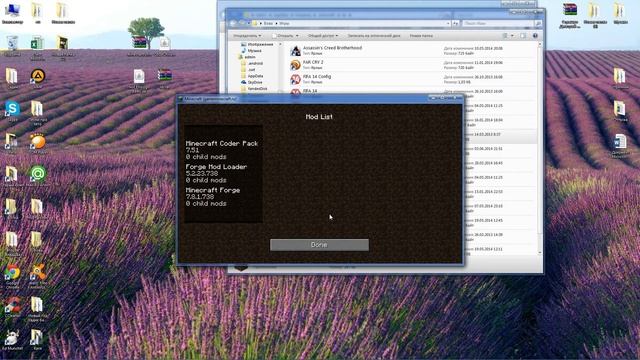Go back in the Explorer window
The height and width of the screenshot is (360, 640).
point(233,23)
